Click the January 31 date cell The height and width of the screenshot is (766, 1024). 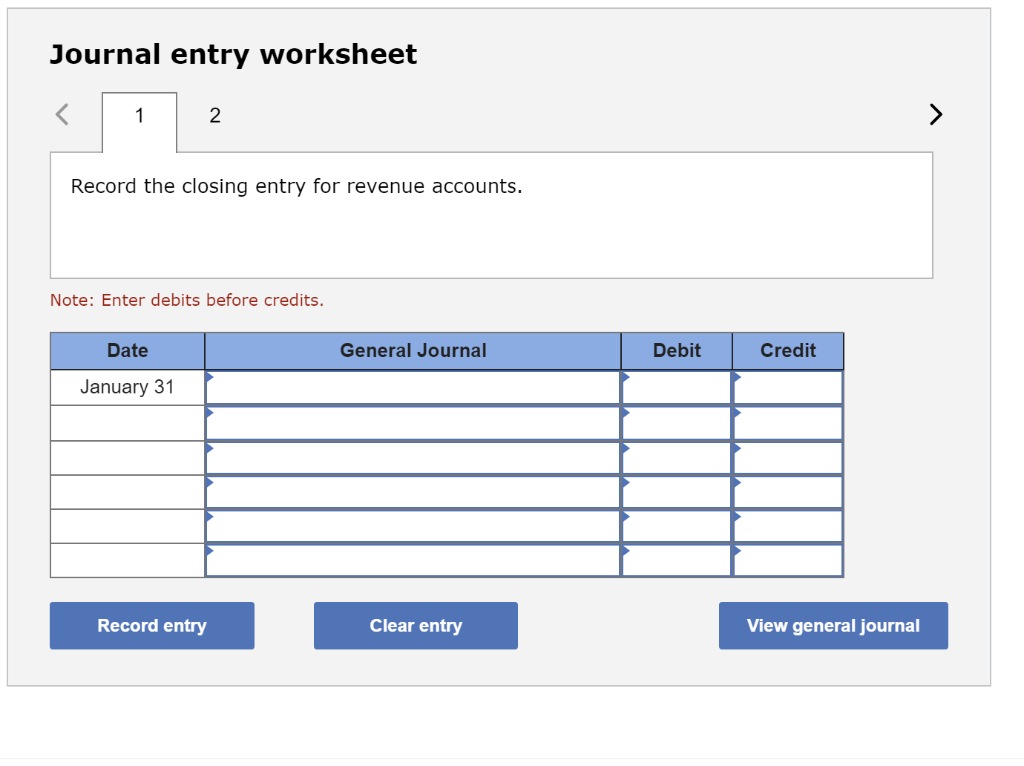coord(127,387)
